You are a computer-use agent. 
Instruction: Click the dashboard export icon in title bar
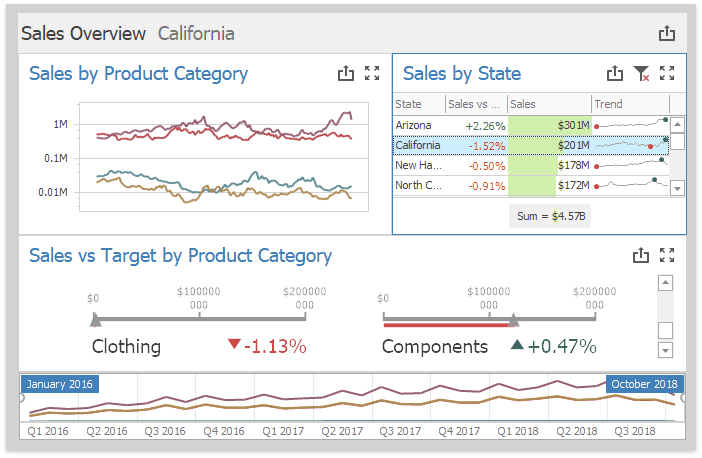tap(667, 34)
